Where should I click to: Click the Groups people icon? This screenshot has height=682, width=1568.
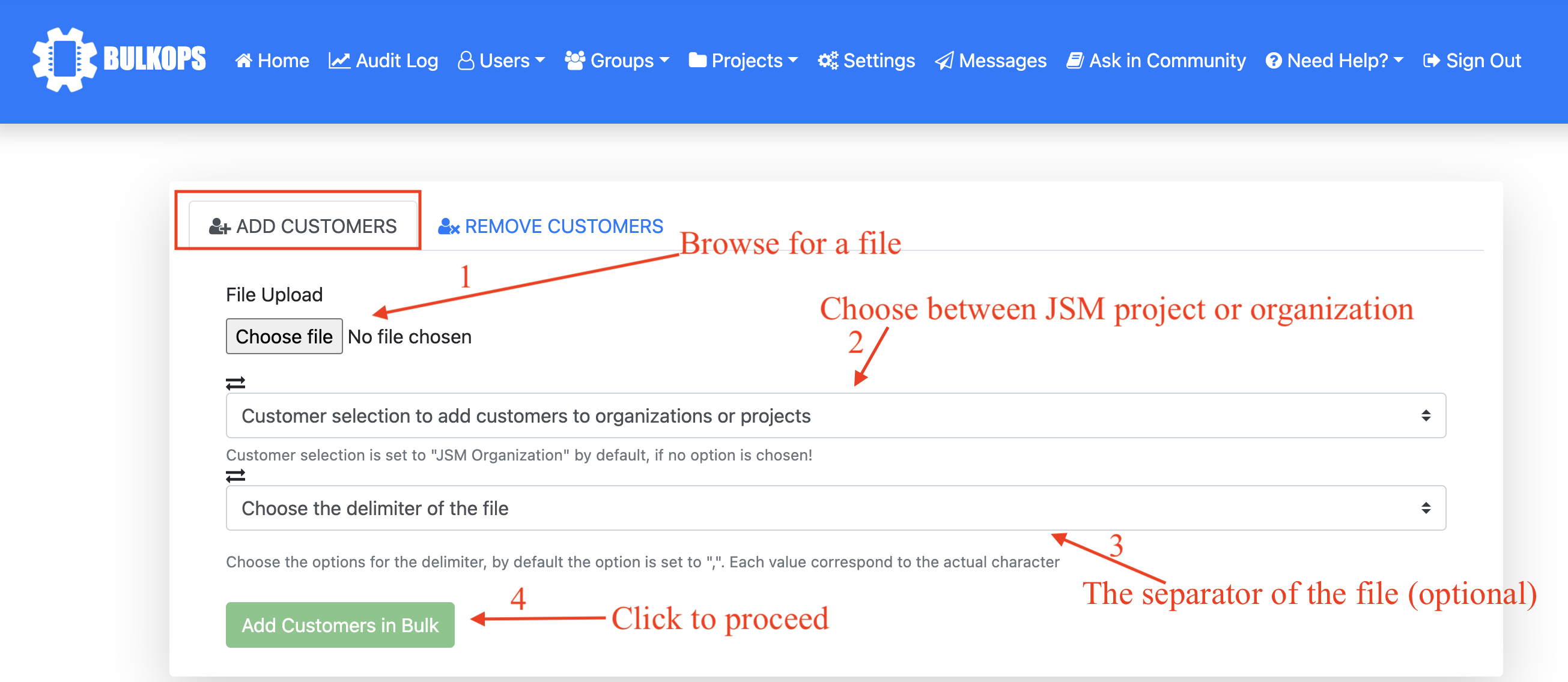574,60
